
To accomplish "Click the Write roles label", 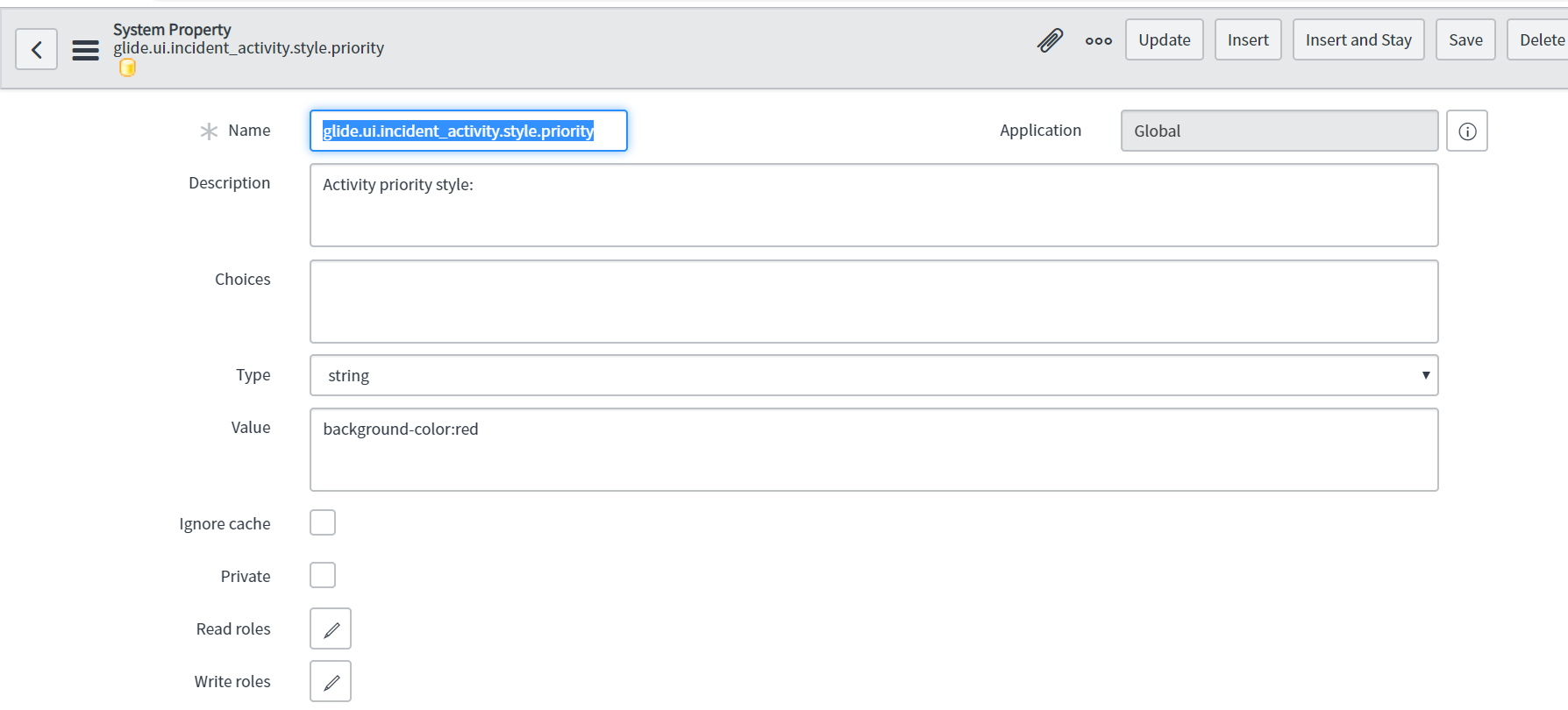I will [232, 682].
